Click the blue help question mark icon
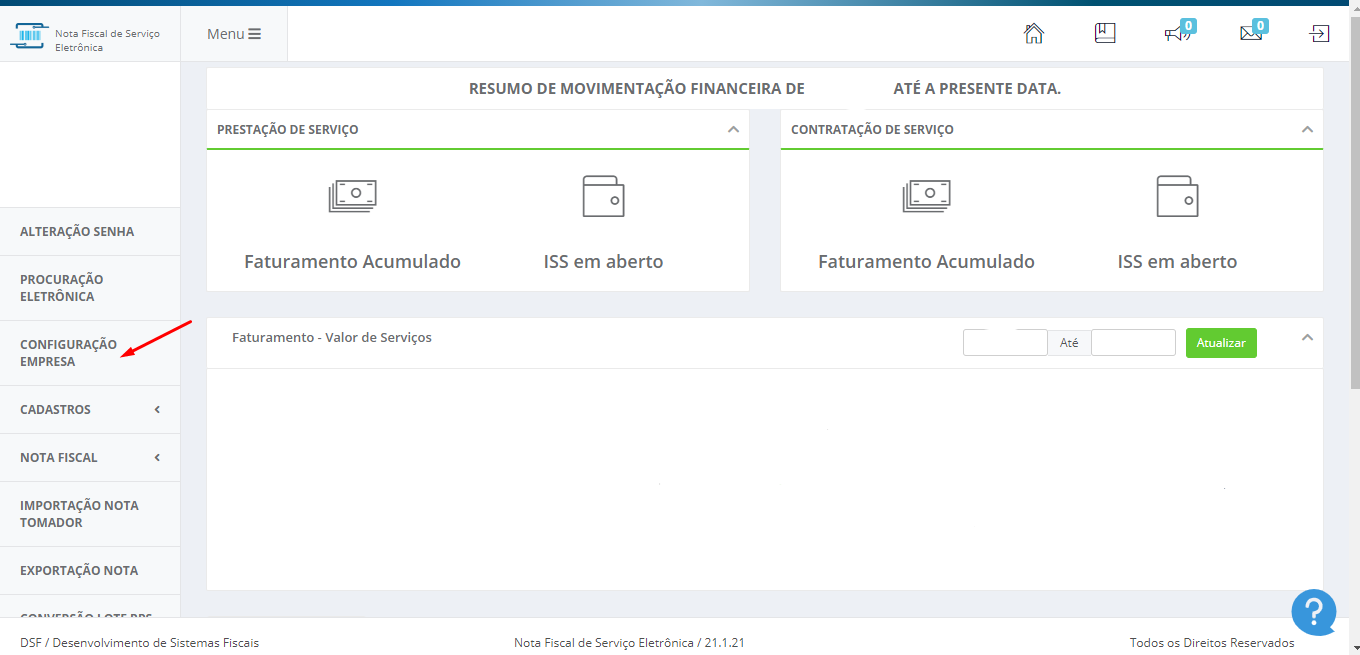Image resolution: width=1360 pixels, height=655 pixels. 1314,612
